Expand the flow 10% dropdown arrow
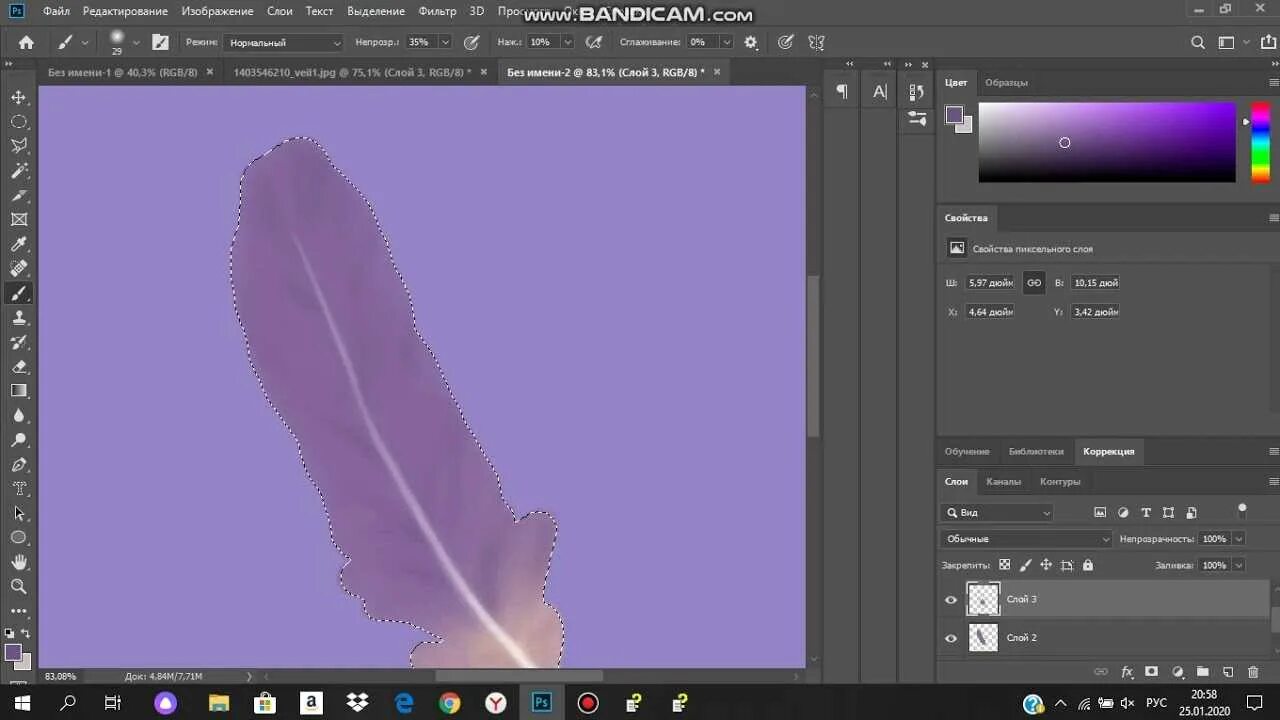 point(567,42)
